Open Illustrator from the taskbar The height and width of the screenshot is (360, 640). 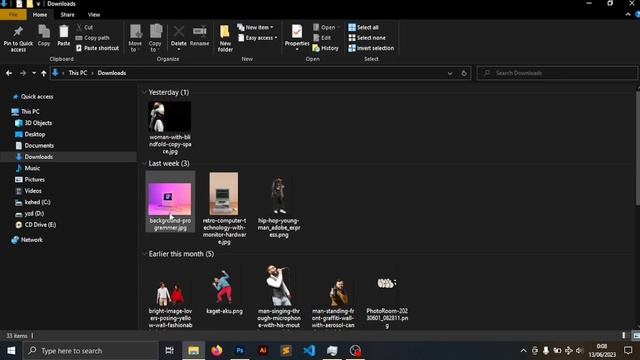pos(263,351)
